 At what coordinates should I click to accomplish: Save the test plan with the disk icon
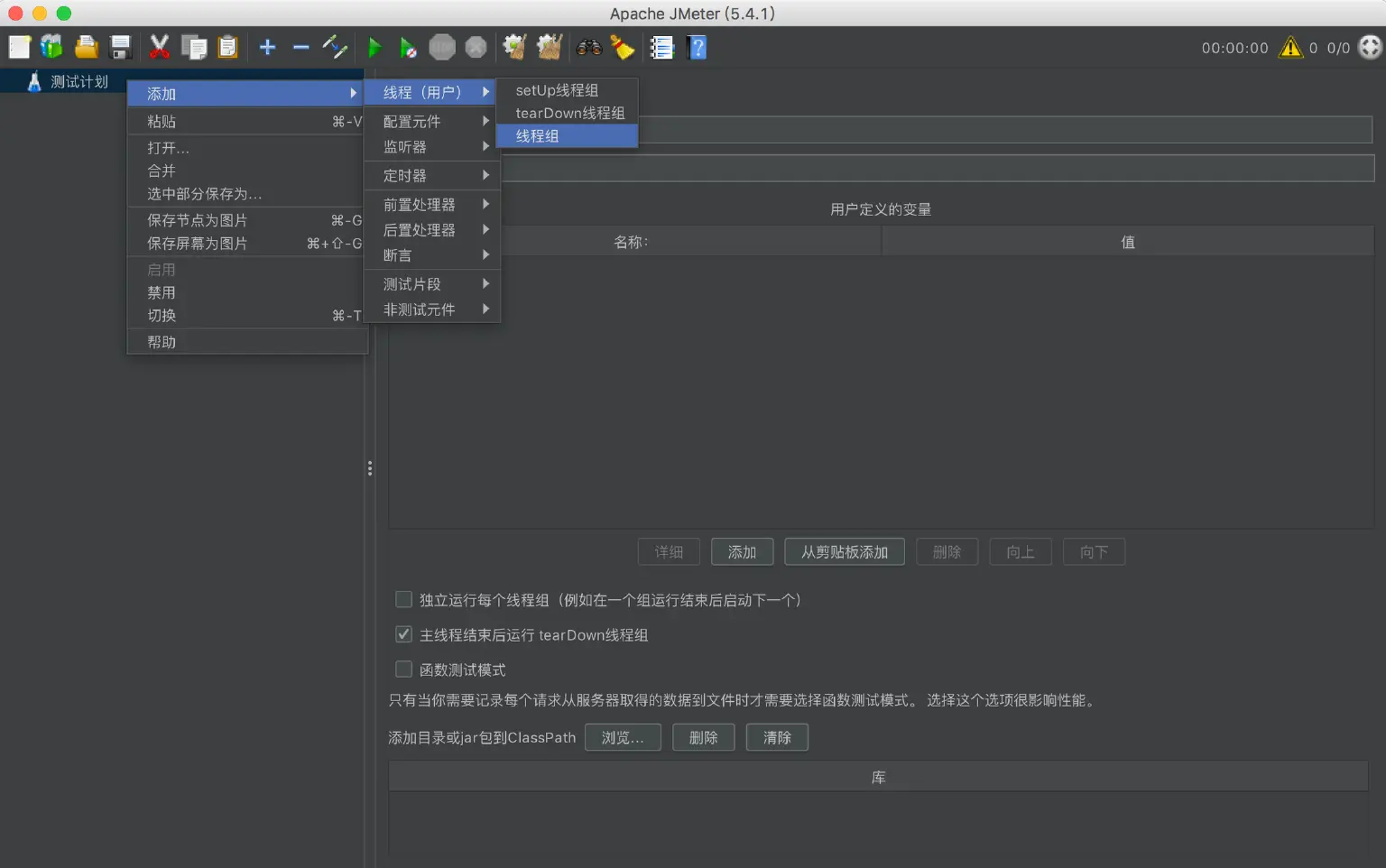tap(120, 47)
